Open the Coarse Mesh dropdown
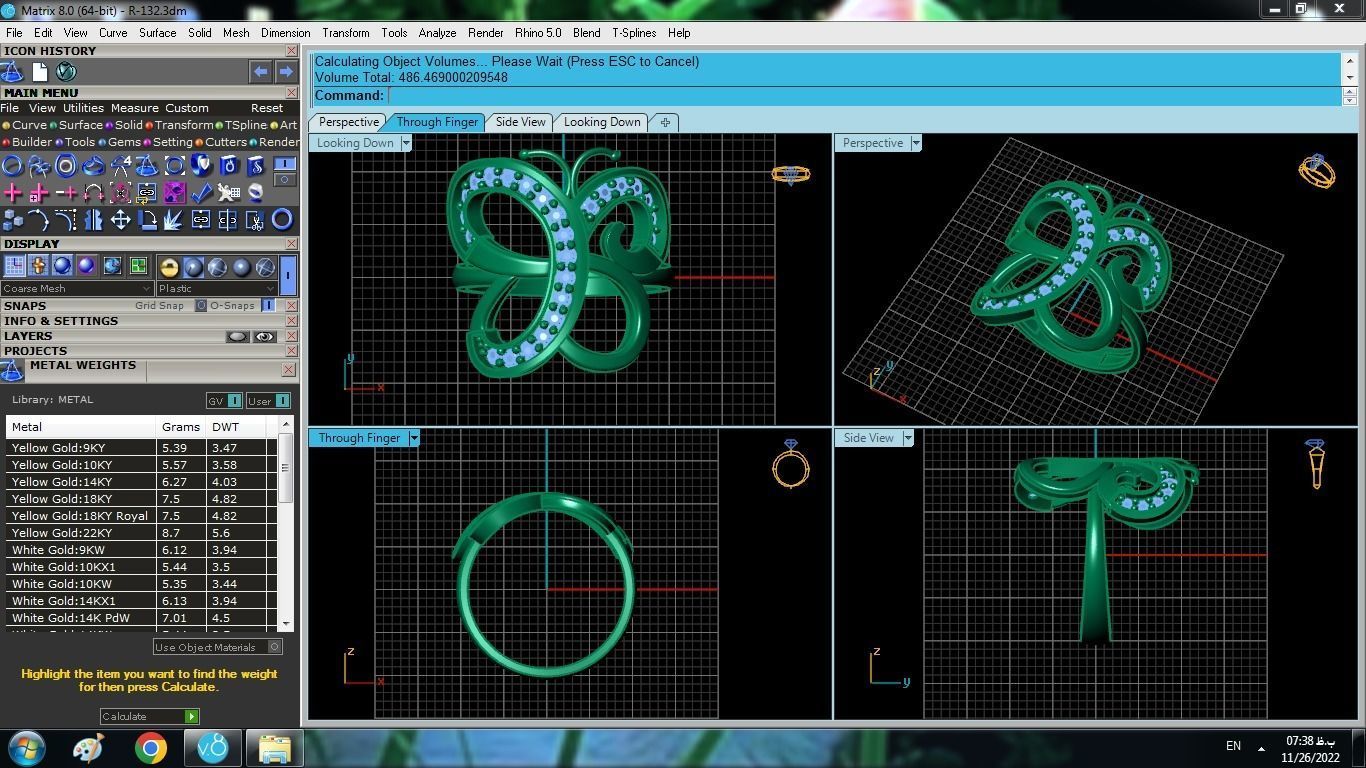Viewport: 1366px width, 768px height. (x=76, y=288)
